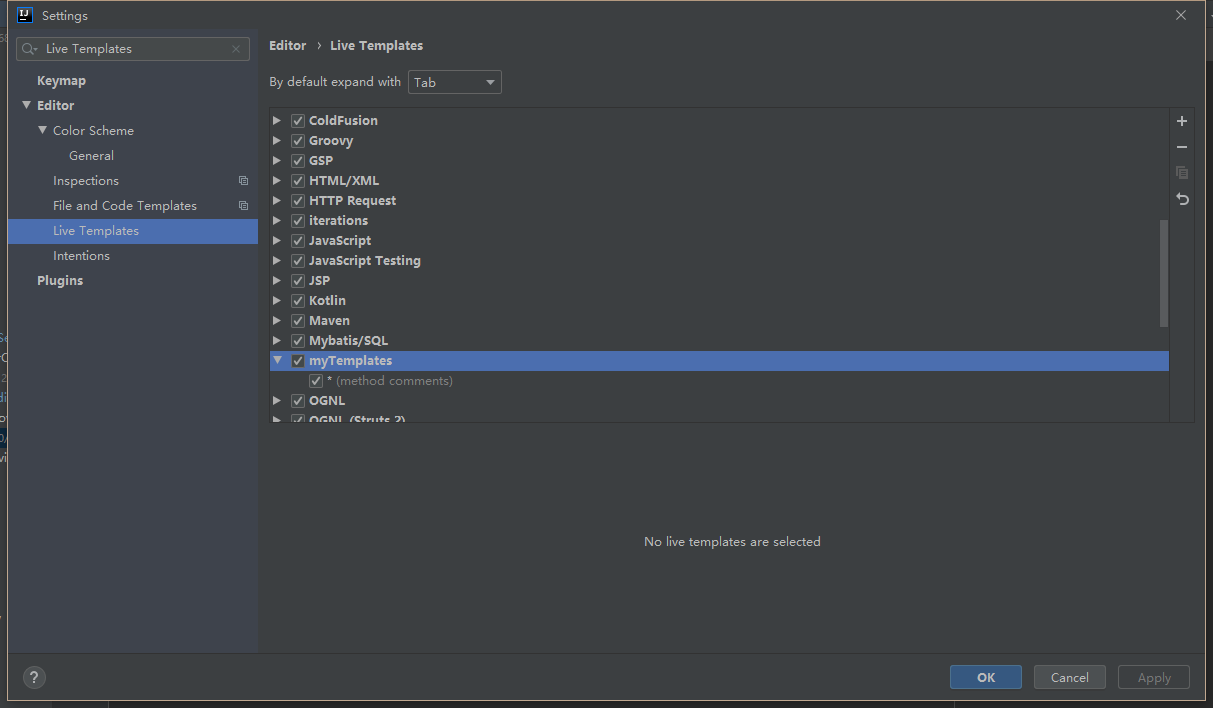The width and height of the screenshot is (1213, 708).
Task: Remove the selected live template
Action: pyautogui.click(x=1182, y=146)
